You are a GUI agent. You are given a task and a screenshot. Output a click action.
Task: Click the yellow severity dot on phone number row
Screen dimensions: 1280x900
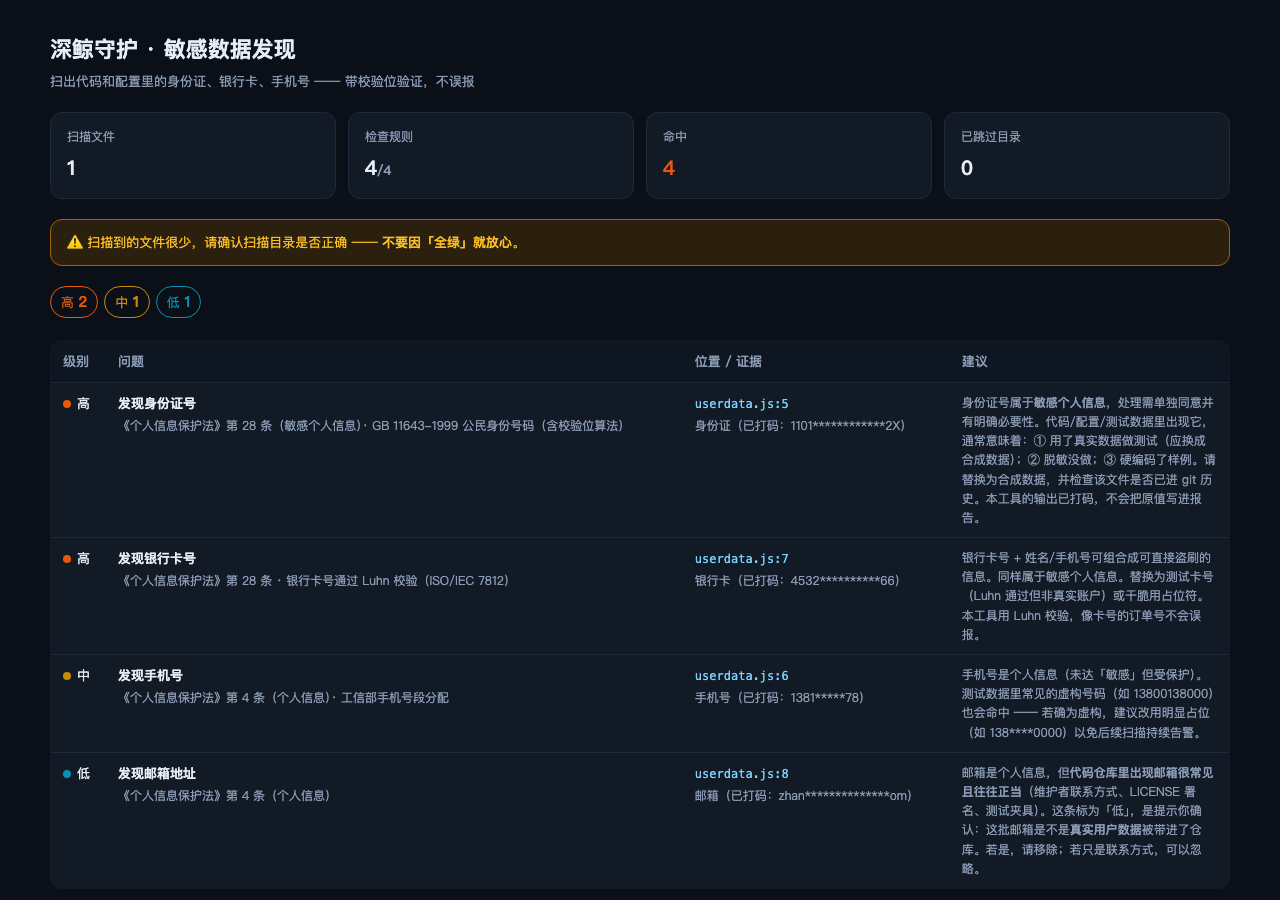tap(67, 676)
